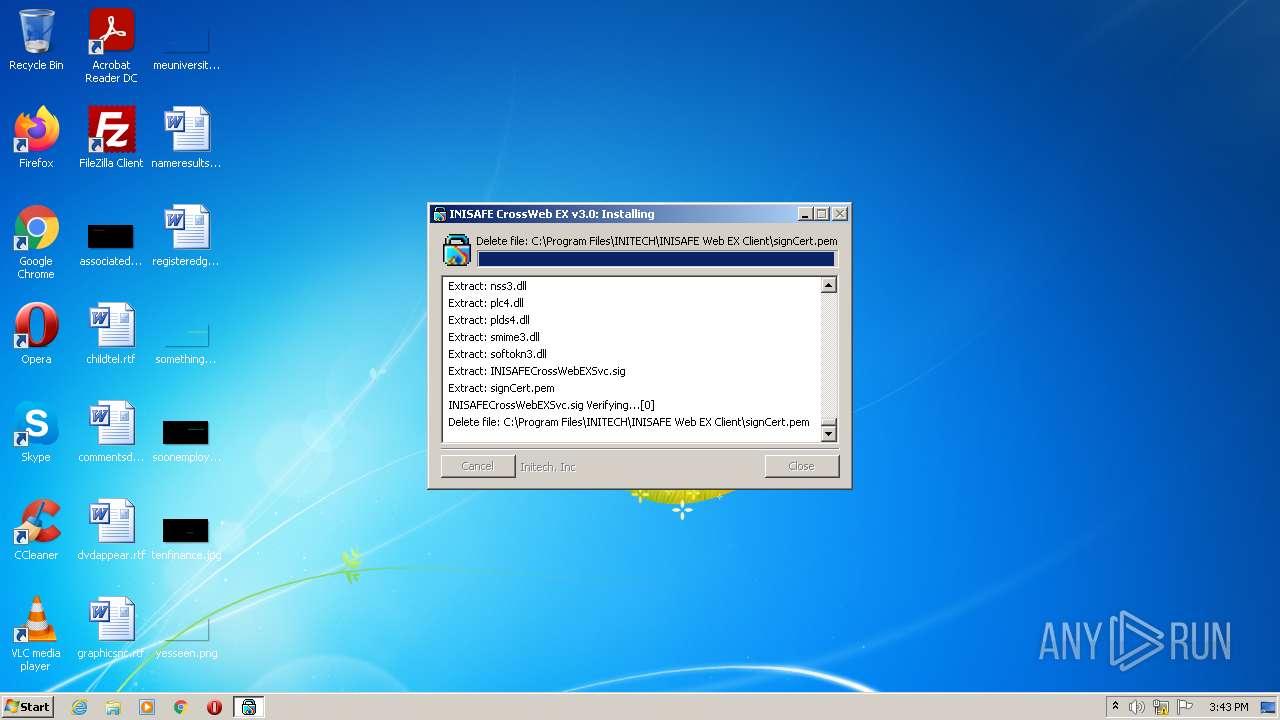Screen dimensions: 1280x720
Task: Click the installer progress bar
Action: (656, 259)
